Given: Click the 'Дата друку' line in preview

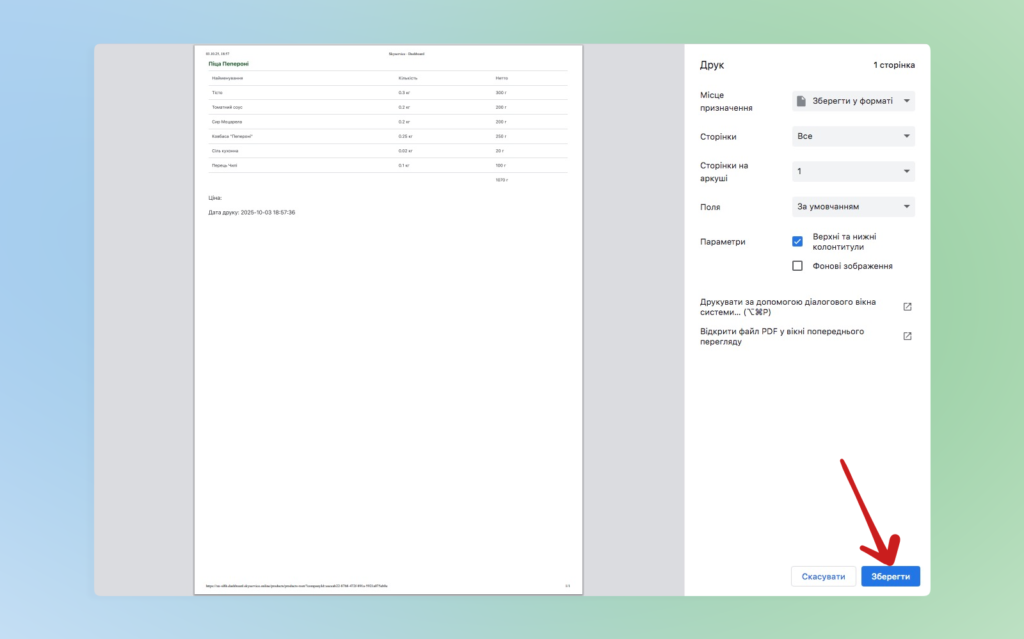Looking at the screenshot, I should coord(251,213).
